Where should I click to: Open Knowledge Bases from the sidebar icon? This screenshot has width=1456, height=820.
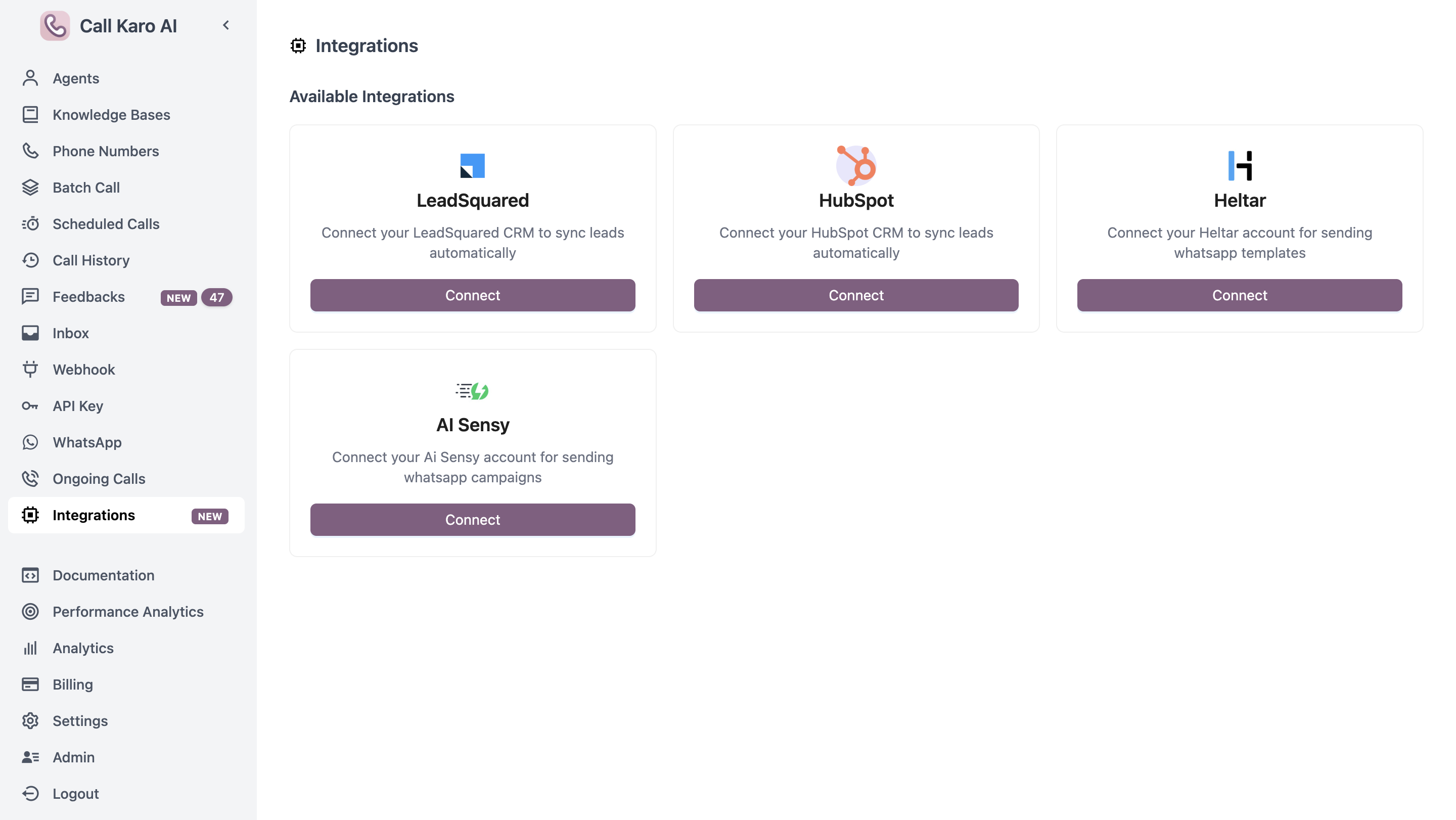point(30,114)
